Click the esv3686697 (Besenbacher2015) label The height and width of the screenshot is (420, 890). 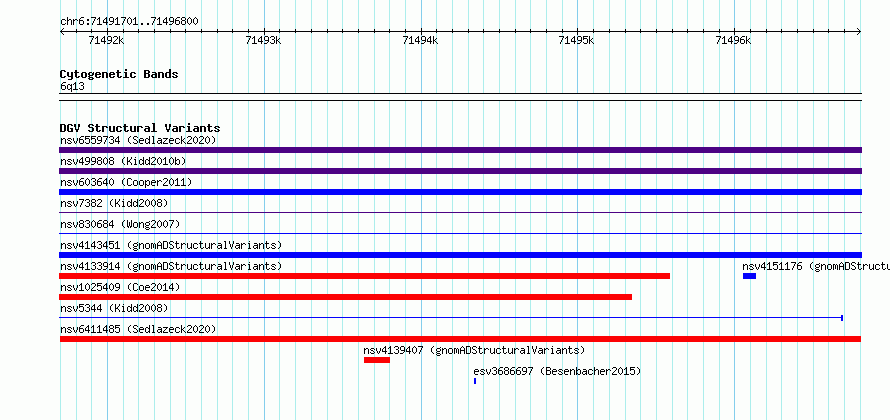557,371
